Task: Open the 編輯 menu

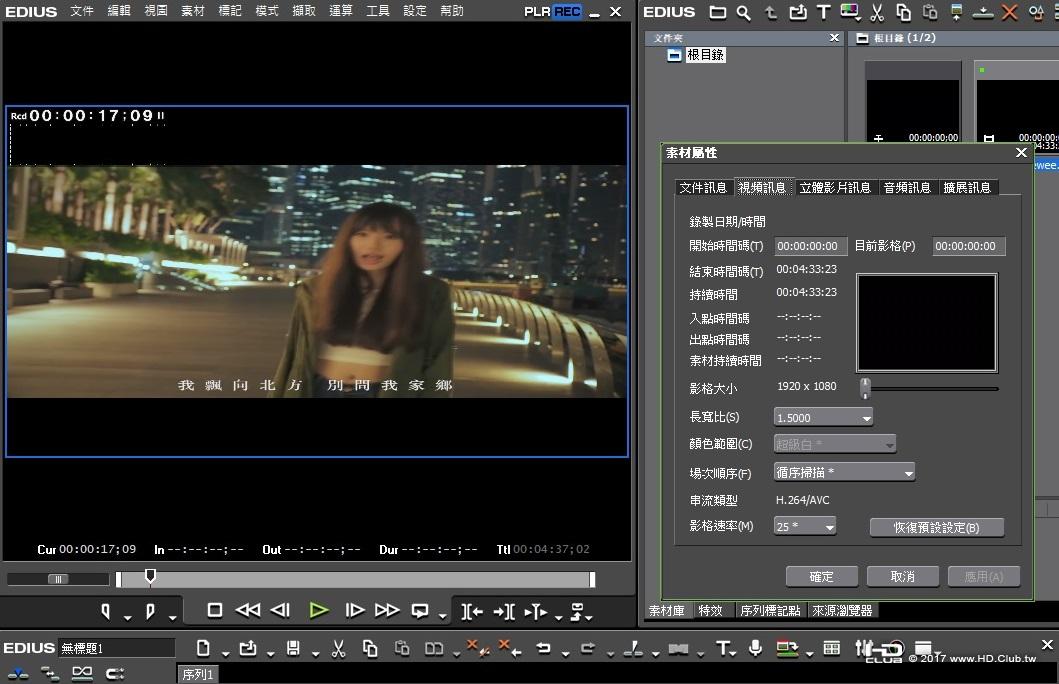Action: [x=119, y=11]
